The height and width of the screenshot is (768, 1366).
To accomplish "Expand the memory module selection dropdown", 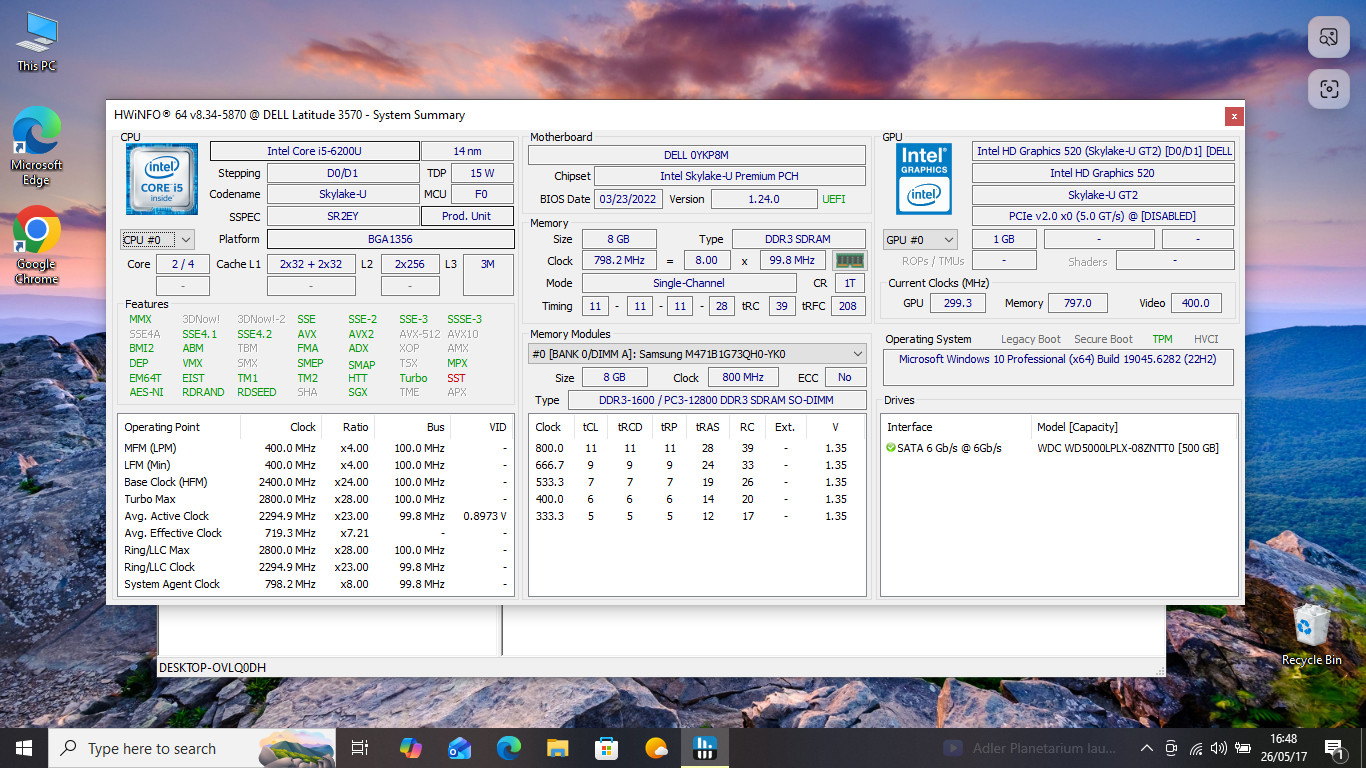I will 697,353.
